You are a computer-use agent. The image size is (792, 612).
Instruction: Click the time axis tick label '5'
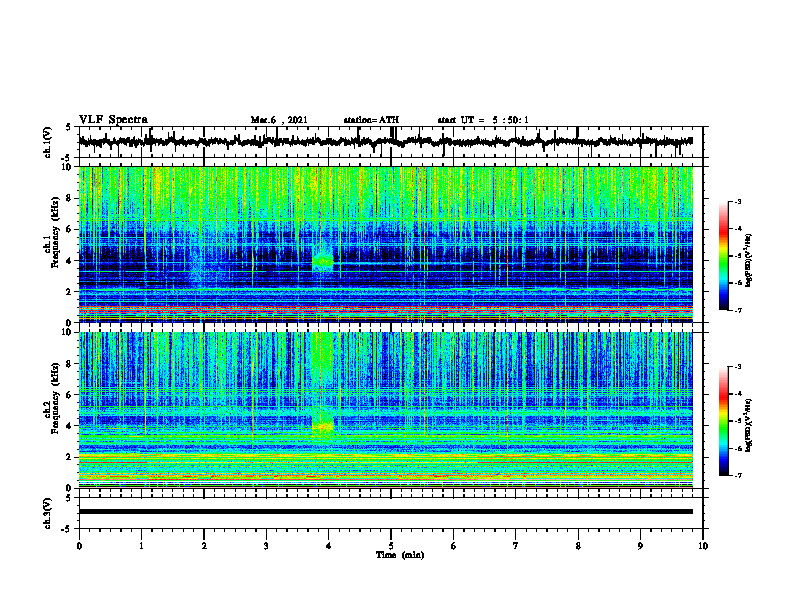pyautogui.click(x=391, y=546)
